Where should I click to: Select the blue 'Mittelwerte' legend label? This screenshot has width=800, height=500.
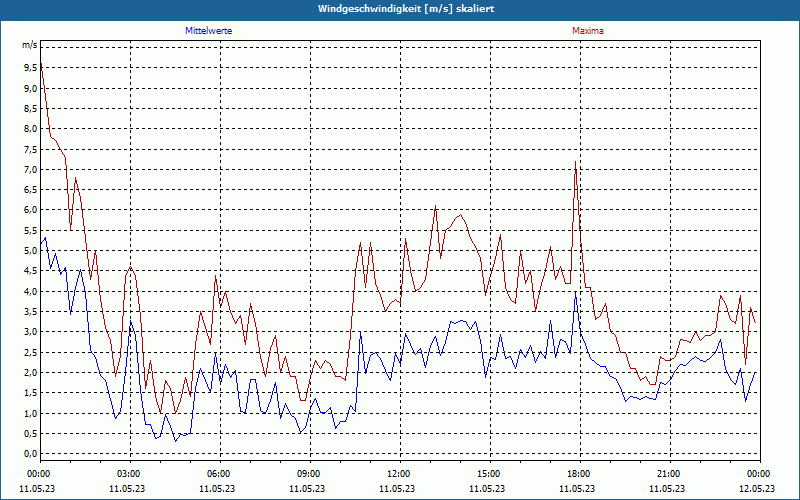[209, 31]
